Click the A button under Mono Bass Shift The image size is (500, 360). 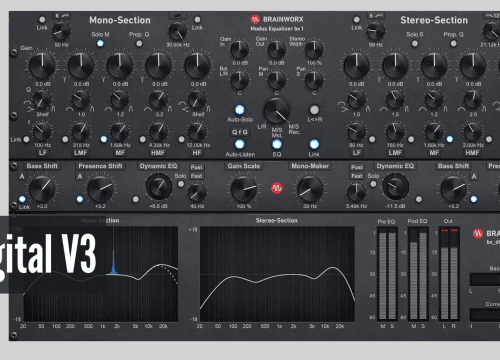pos(22,176)
